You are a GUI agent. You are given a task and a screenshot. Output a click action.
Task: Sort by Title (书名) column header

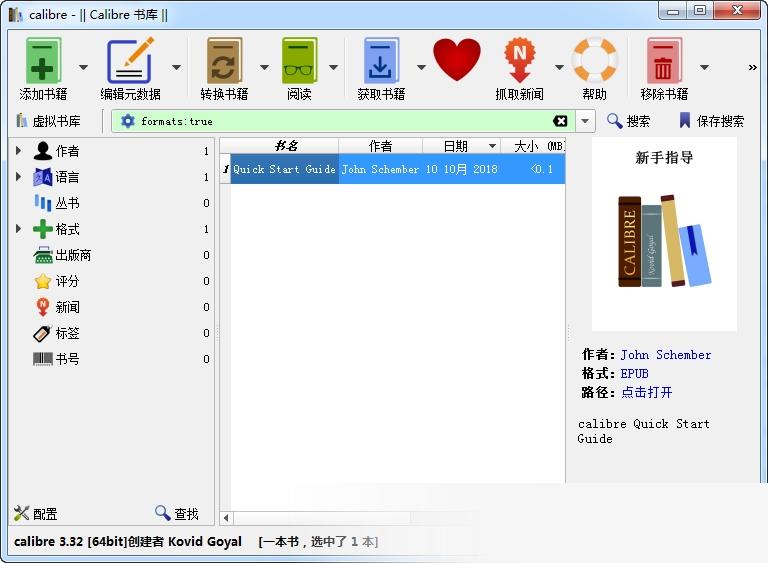pos(285,146)
